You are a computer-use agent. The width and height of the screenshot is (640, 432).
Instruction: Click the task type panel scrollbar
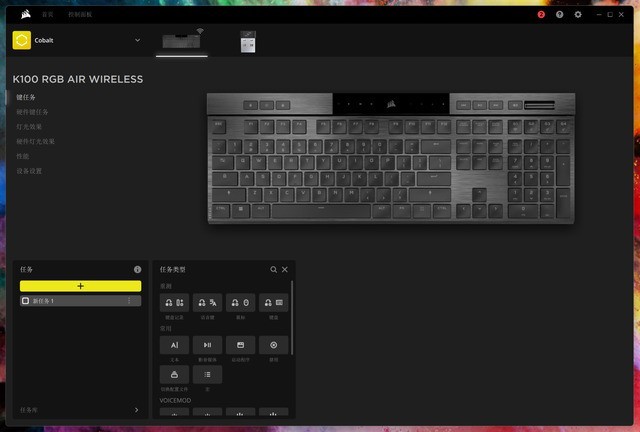click(292, 317)
